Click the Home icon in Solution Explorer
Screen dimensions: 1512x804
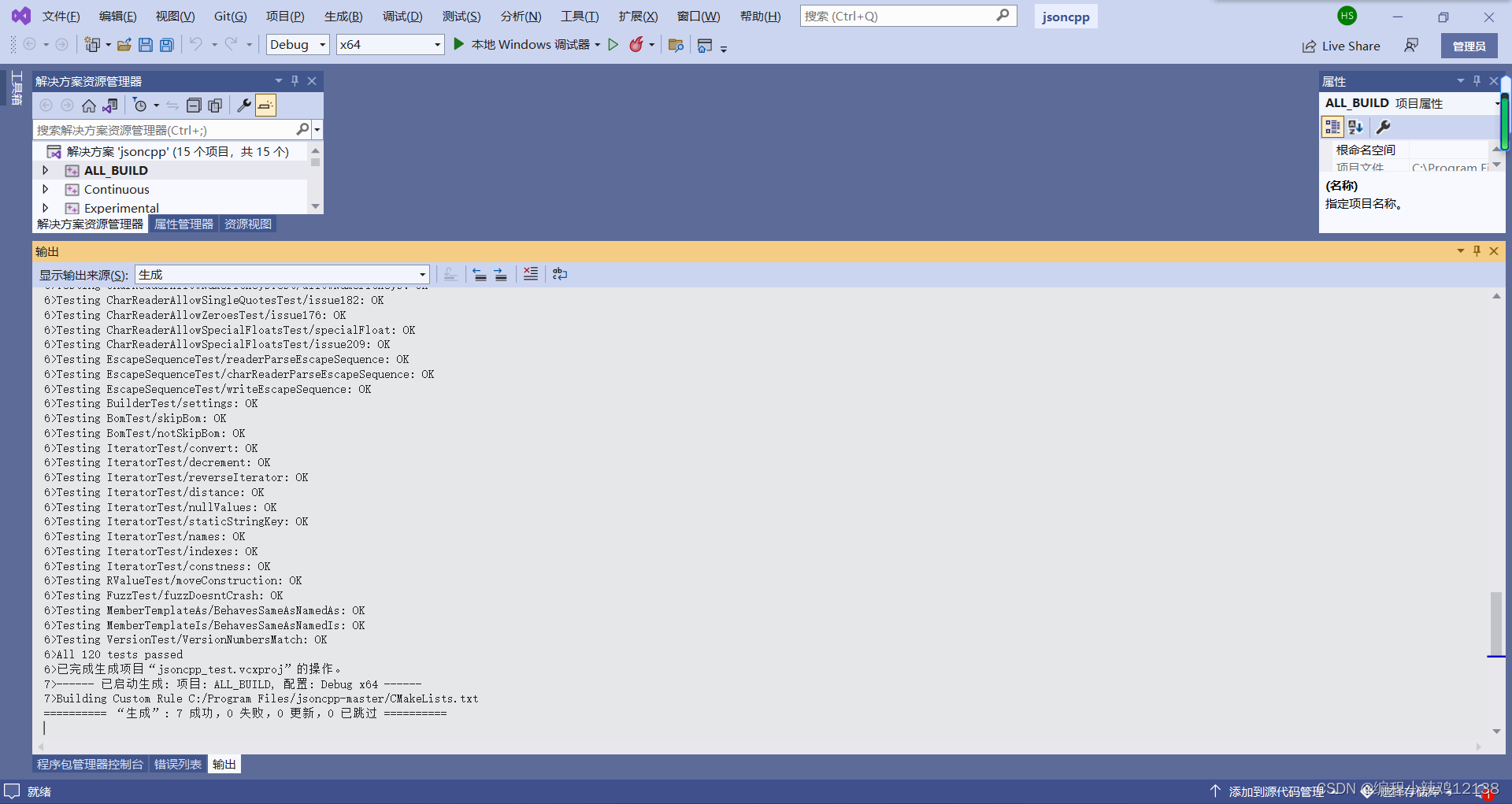point(89,105)
